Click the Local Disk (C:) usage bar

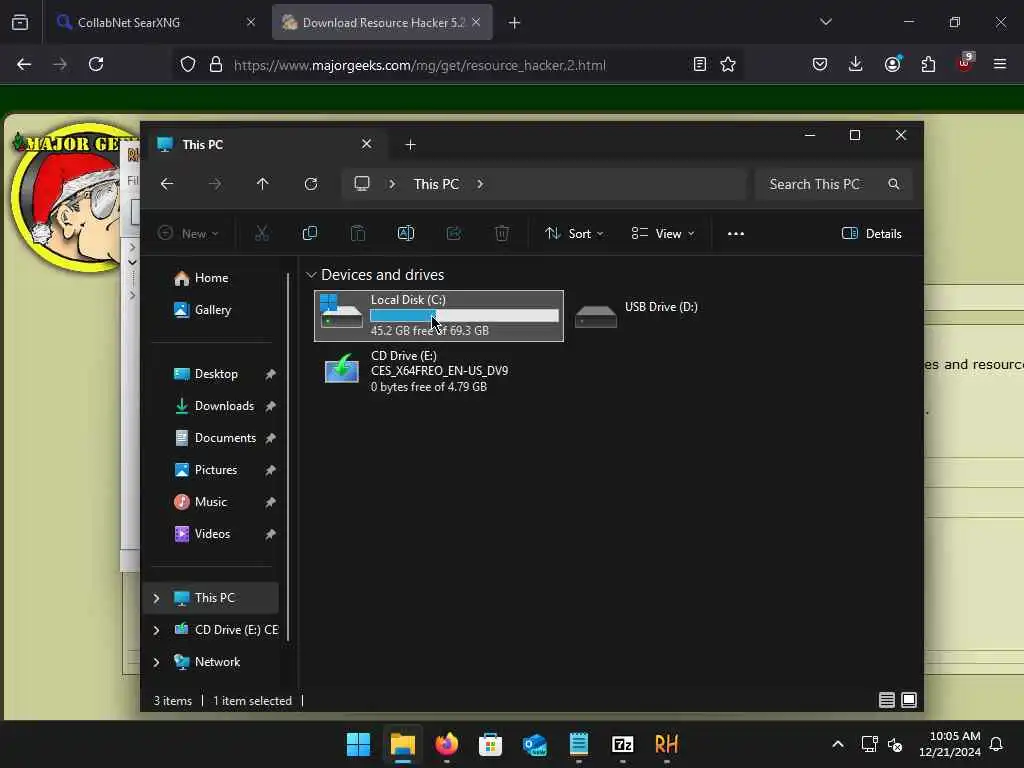(x=464, y=315)
